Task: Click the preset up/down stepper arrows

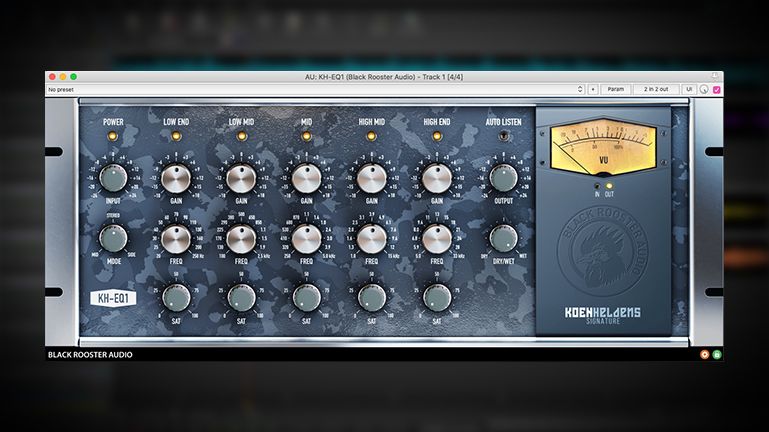Action: pyautogui.click(x=580, y=89)
